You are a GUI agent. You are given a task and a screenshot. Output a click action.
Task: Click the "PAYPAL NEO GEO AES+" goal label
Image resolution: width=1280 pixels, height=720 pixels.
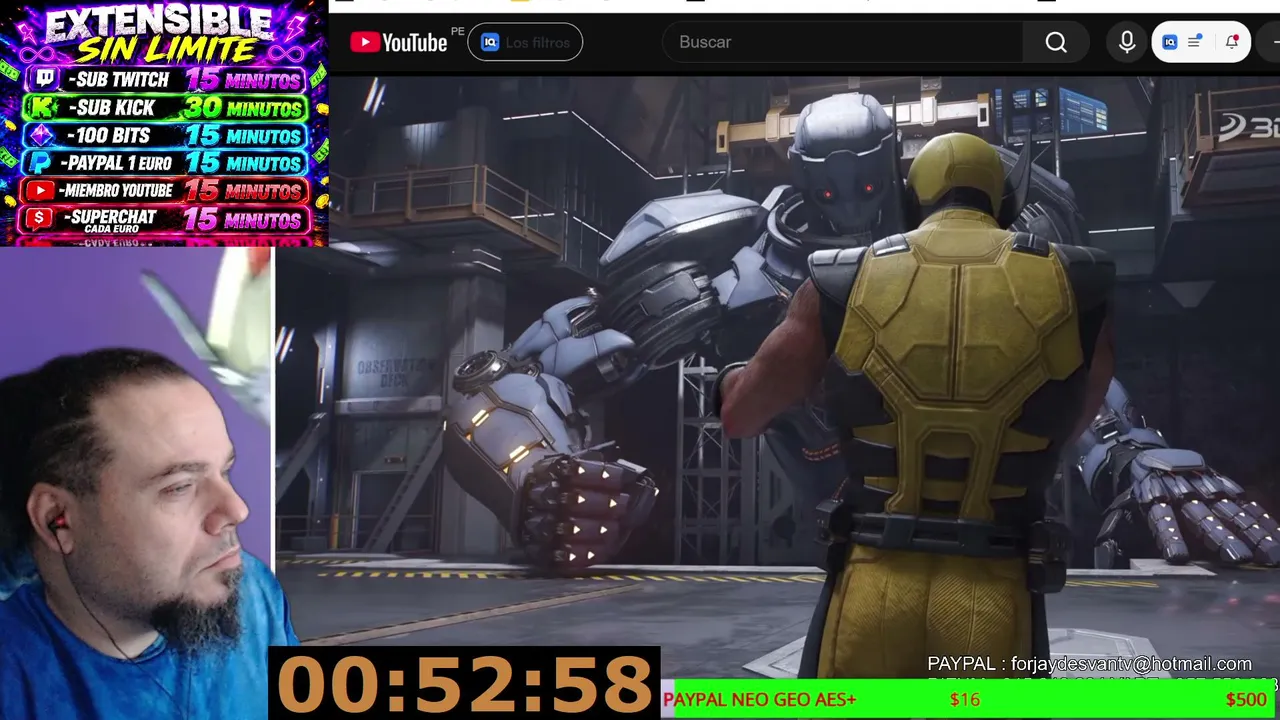[759, 700]
